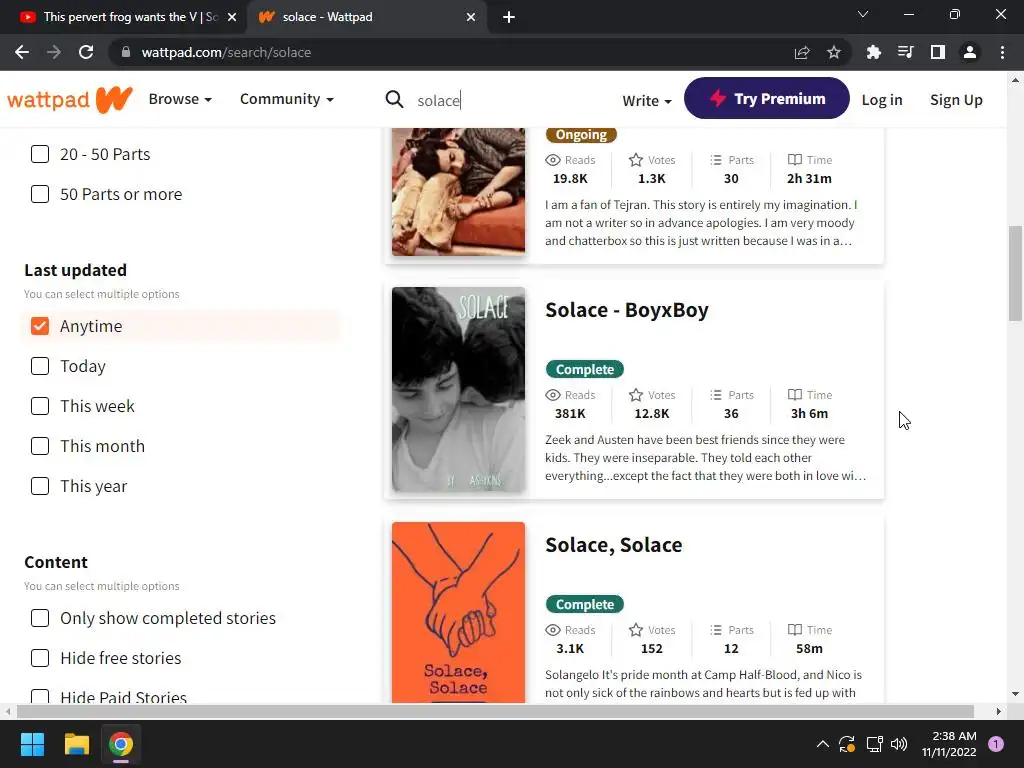
Task: Check the Today filter
Action: point(40,366)
